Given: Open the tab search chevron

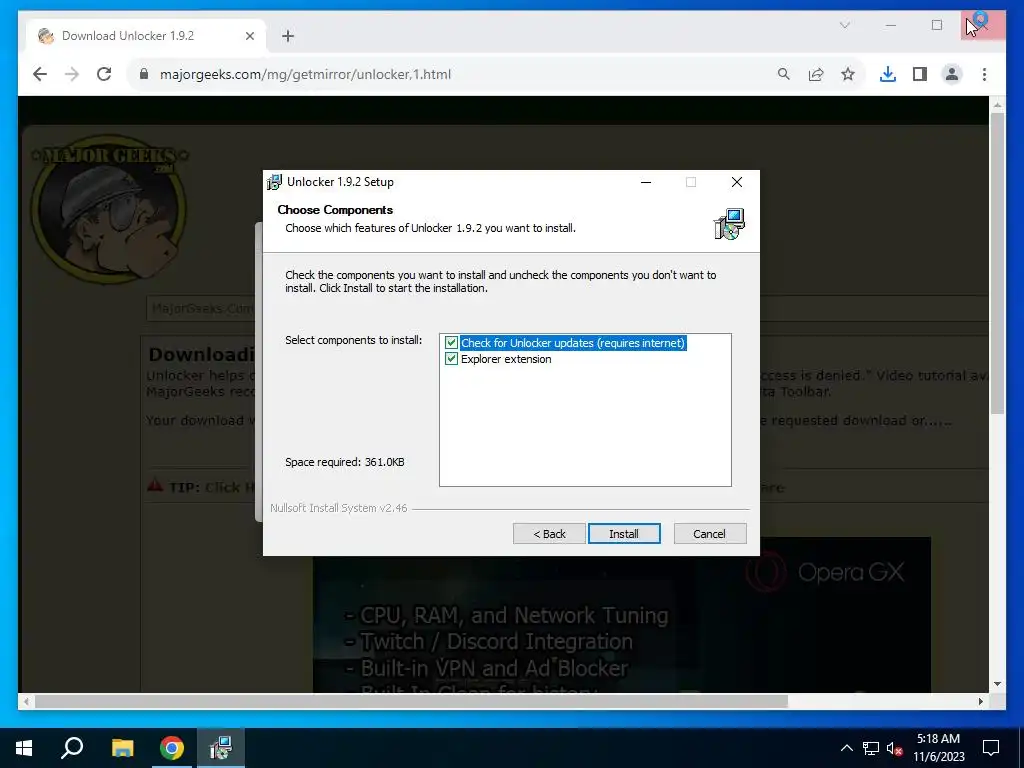Looking at the screenshot, I should pyautogui.click(x=844, y=25).
